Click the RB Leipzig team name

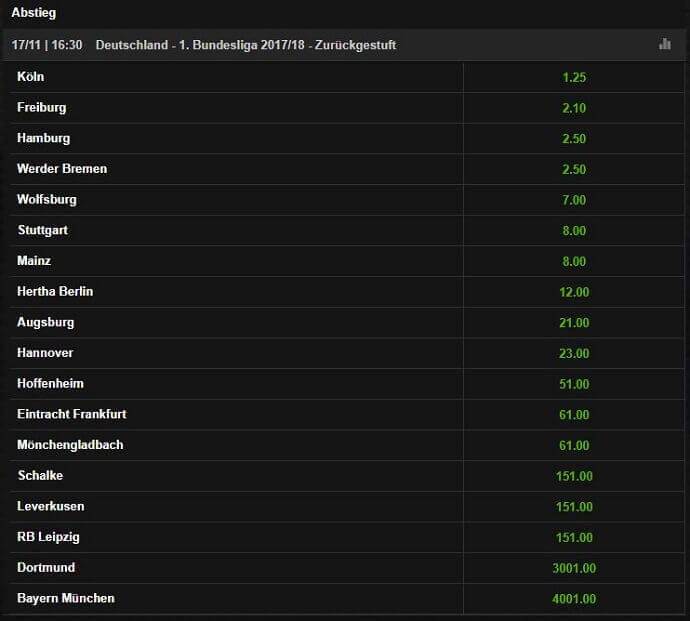[48, 537]
